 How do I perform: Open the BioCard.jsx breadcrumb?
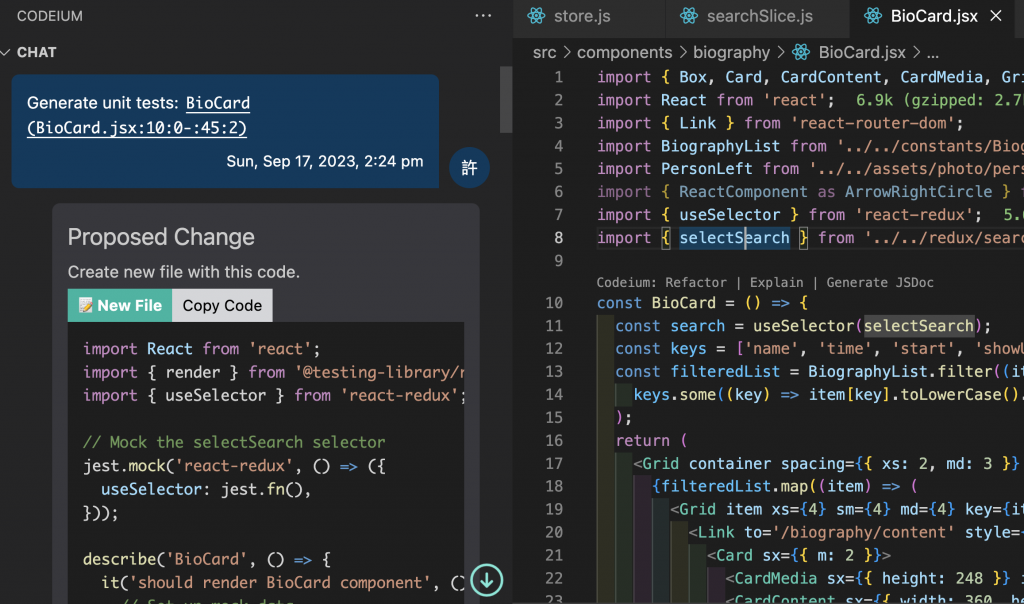coord(862,52)
